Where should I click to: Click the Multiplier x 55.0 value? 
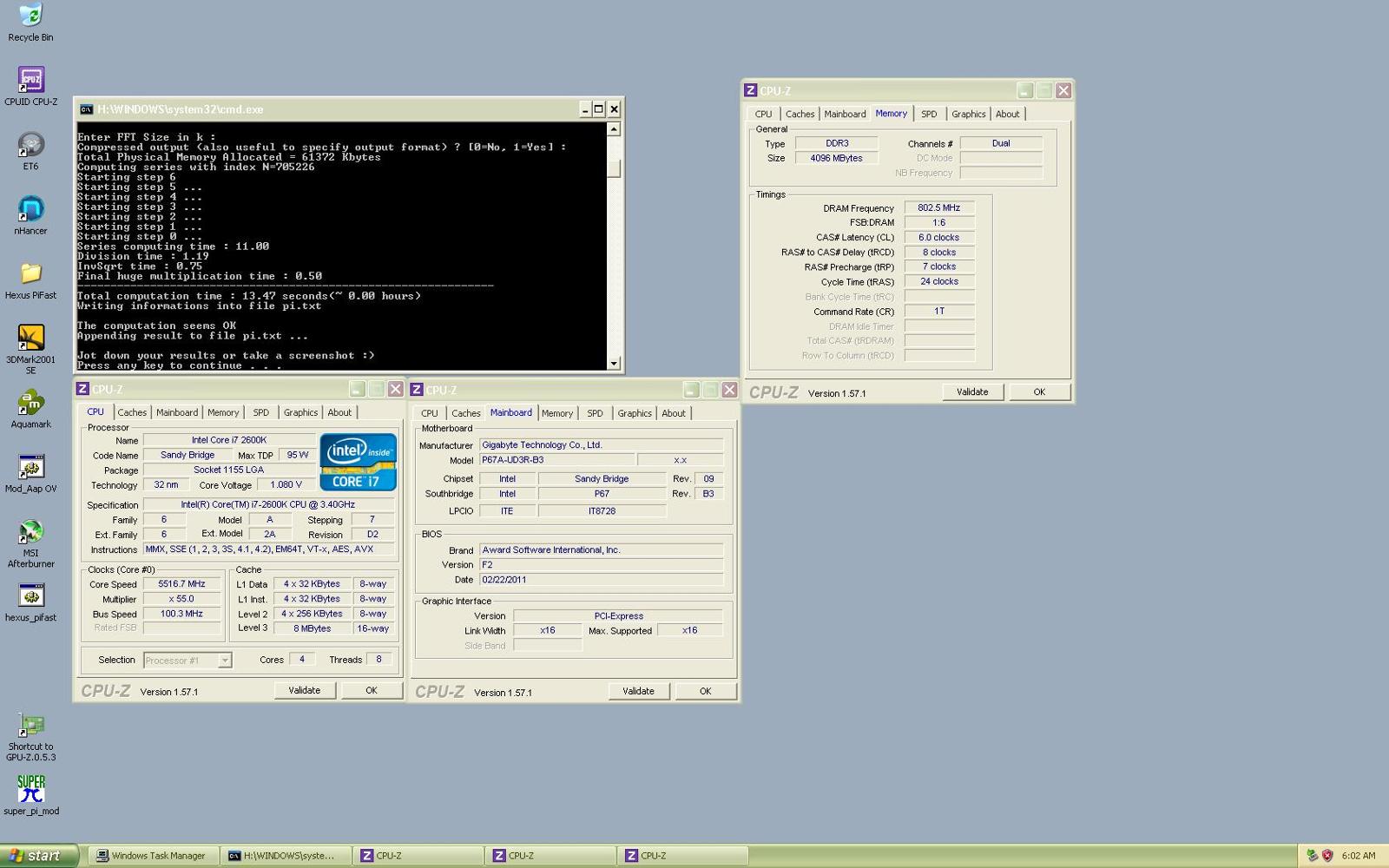tap(181, 599)
